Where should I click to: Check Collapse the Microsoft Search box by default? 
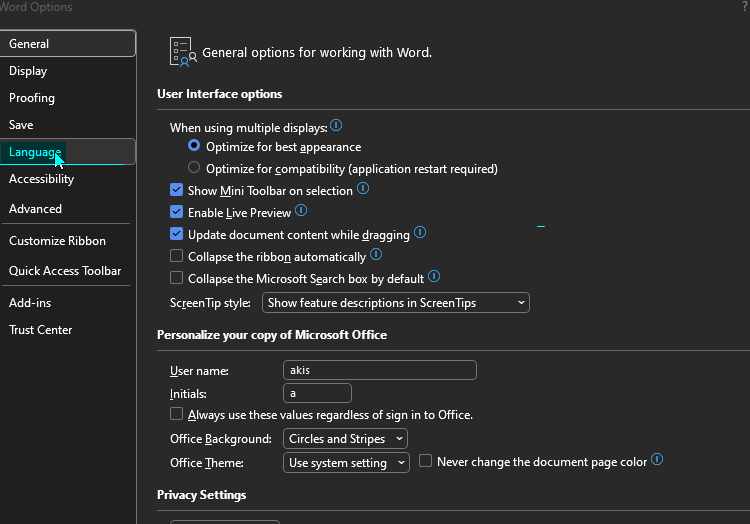pyautogui.click(x=176, y=278)
